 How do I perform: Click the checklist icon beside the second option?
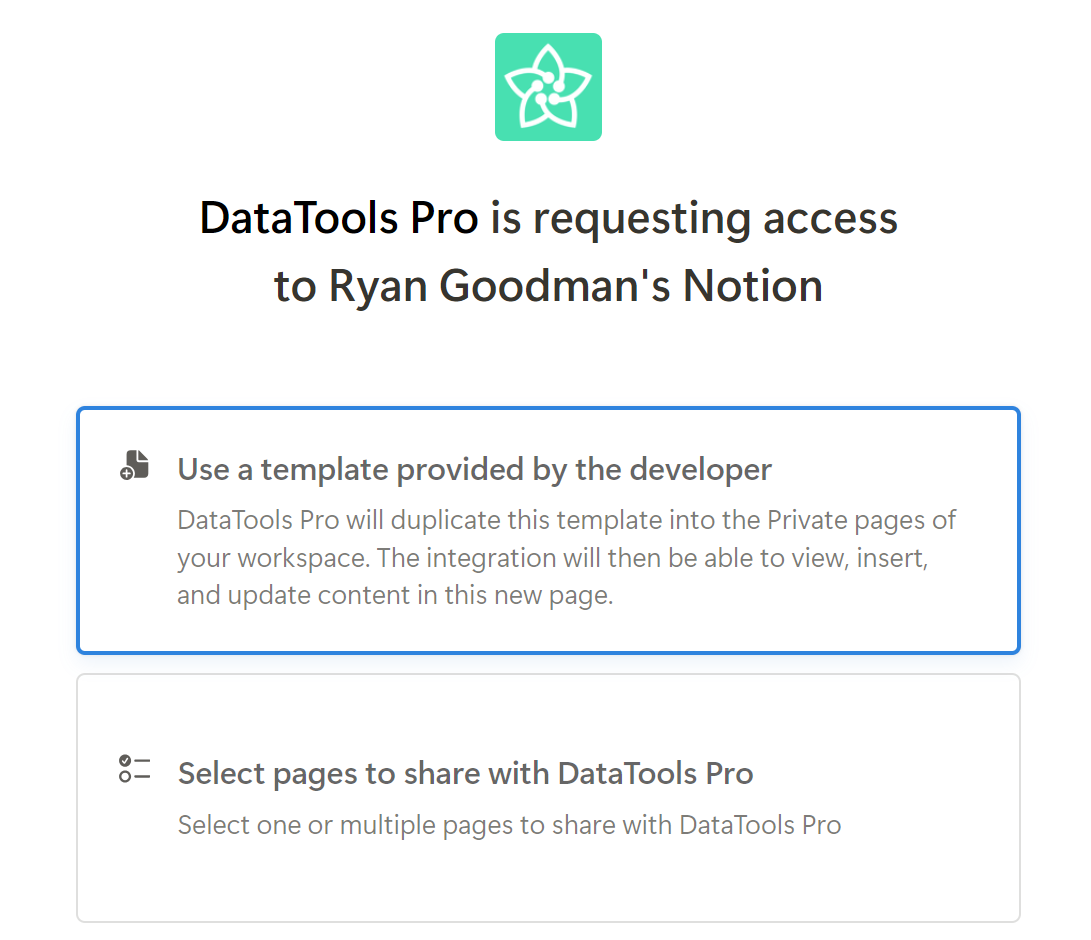click(133, 769)
